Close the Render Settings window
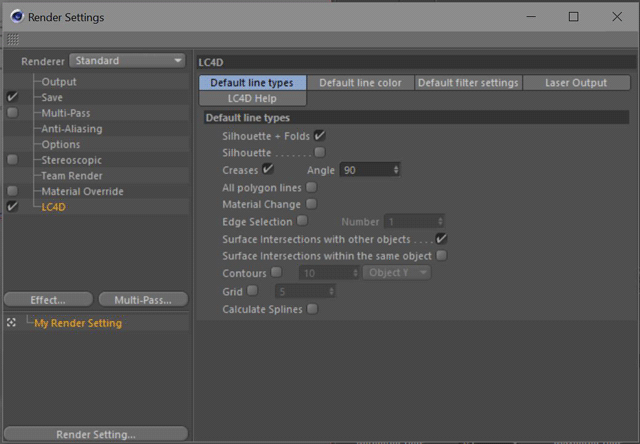The image size is (640, 444). point(617,16)
